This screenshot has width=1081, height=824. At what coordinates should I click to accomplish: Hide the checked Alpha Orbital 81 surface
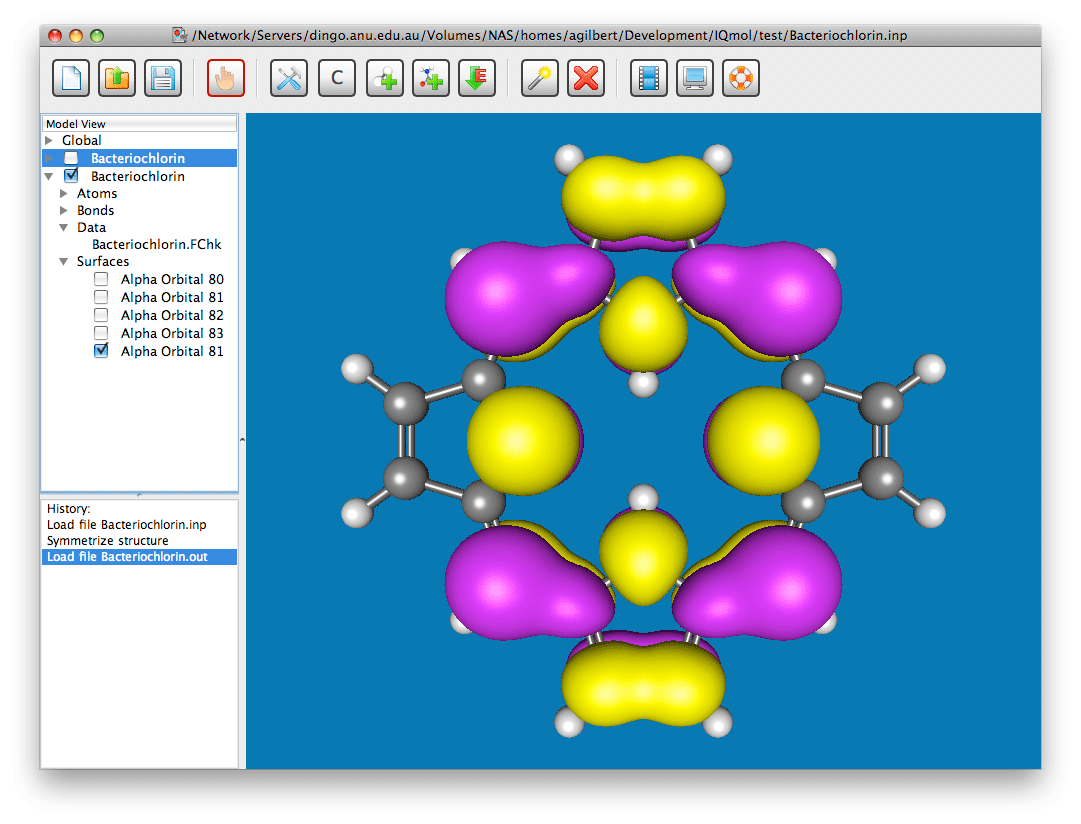point(101,351)
